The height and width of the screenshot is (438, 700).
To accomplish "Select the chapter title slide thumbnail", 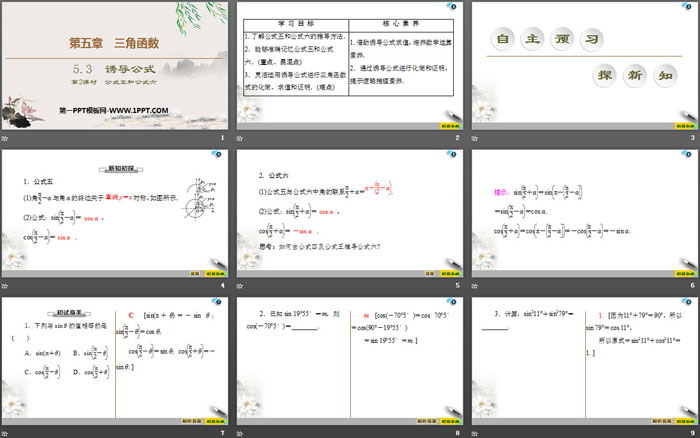I will [115, 66].
